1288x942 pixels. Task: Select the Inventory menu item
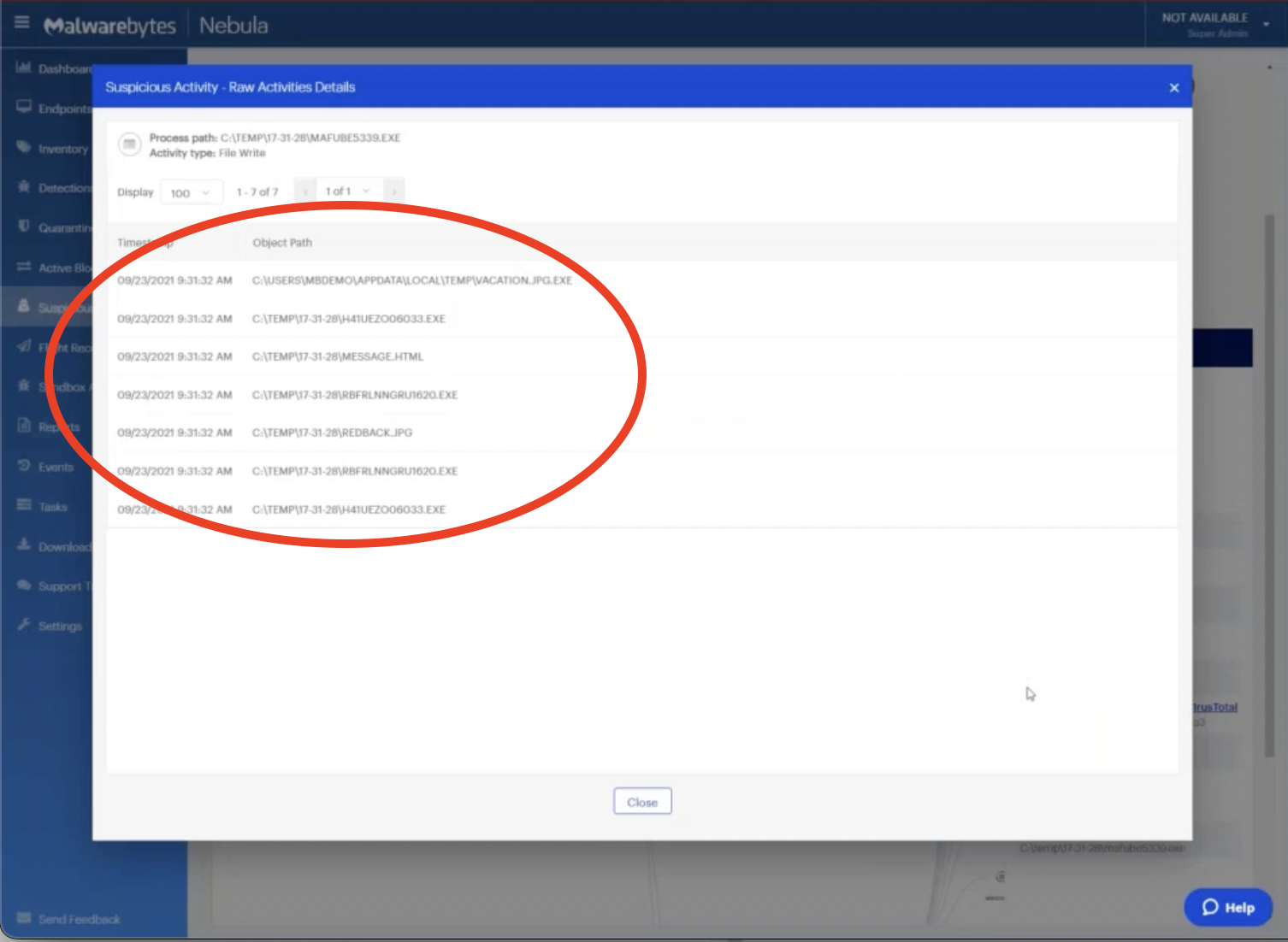pyautogui.click(x=62, y=149)
